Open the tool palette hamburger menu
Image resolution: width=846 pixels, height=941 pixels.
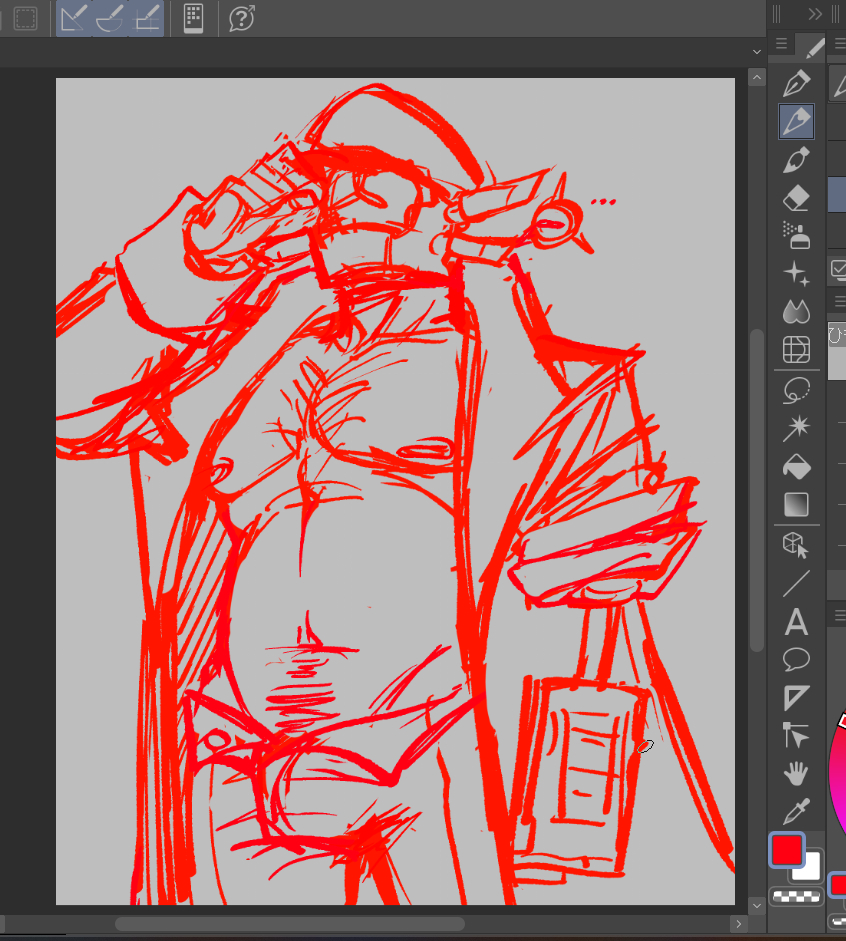click(x=782, y=46)
